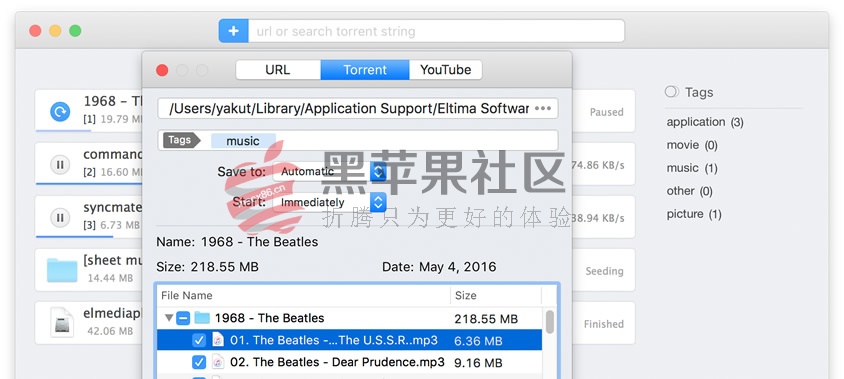Pause the syncmate download with its pause icon
The height and width of the screenshot is (379, 844).
coord(60,217)
